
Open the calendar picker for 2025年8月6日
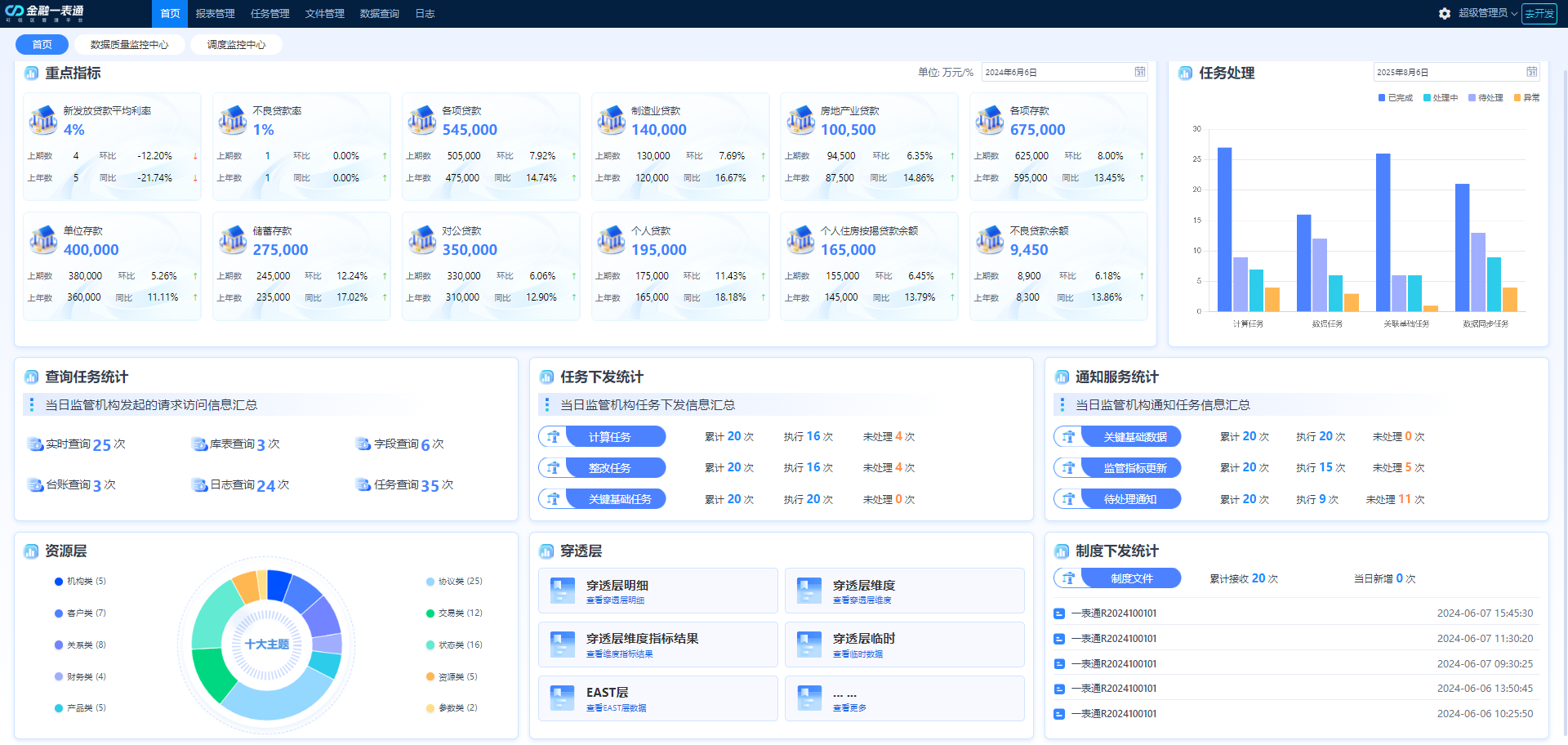[x=1532, y=72]
